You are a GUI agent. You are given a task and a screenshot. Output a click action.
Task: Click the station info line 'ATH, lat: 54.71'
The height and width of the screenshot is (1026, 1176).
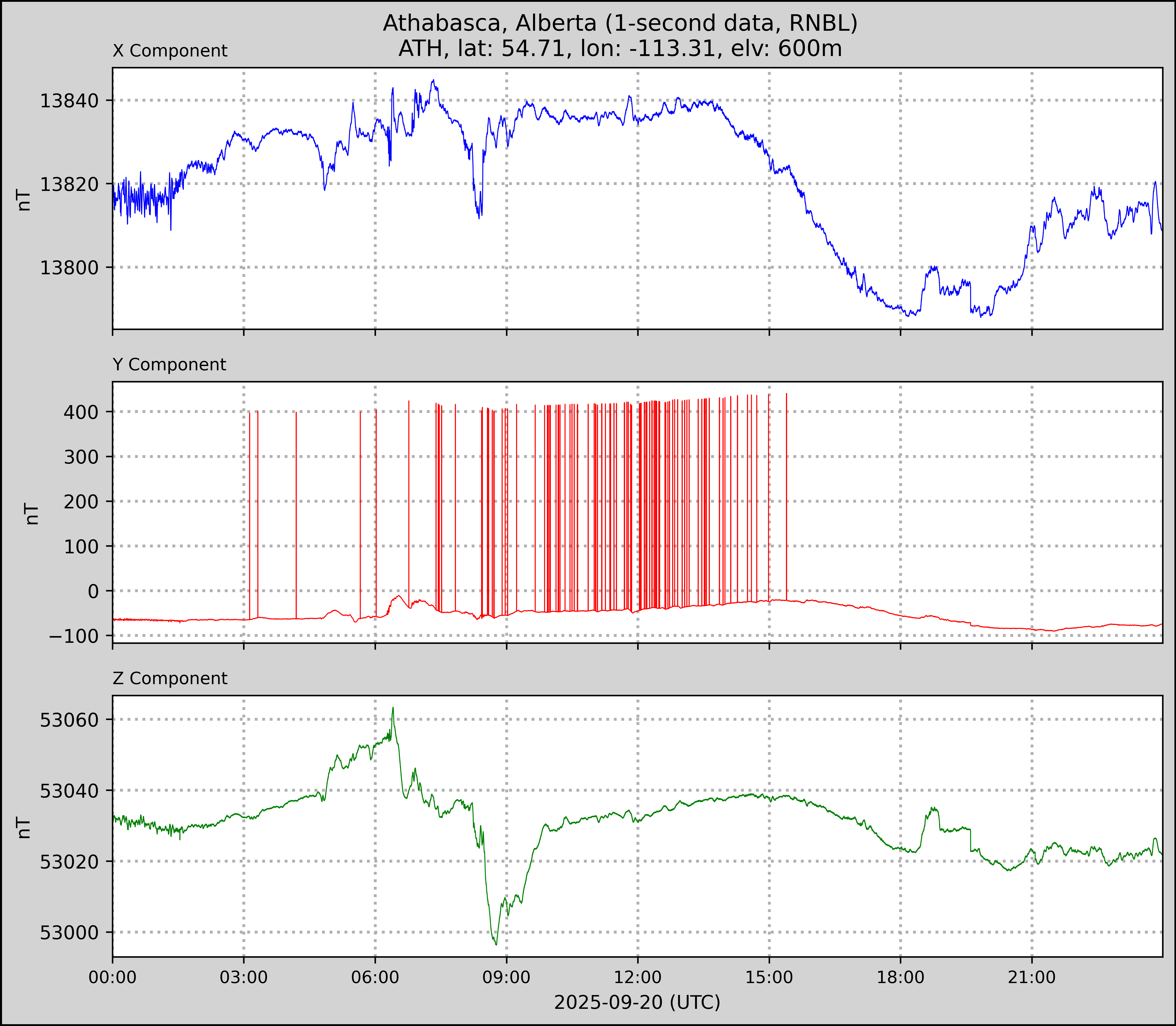coord(620,49)
